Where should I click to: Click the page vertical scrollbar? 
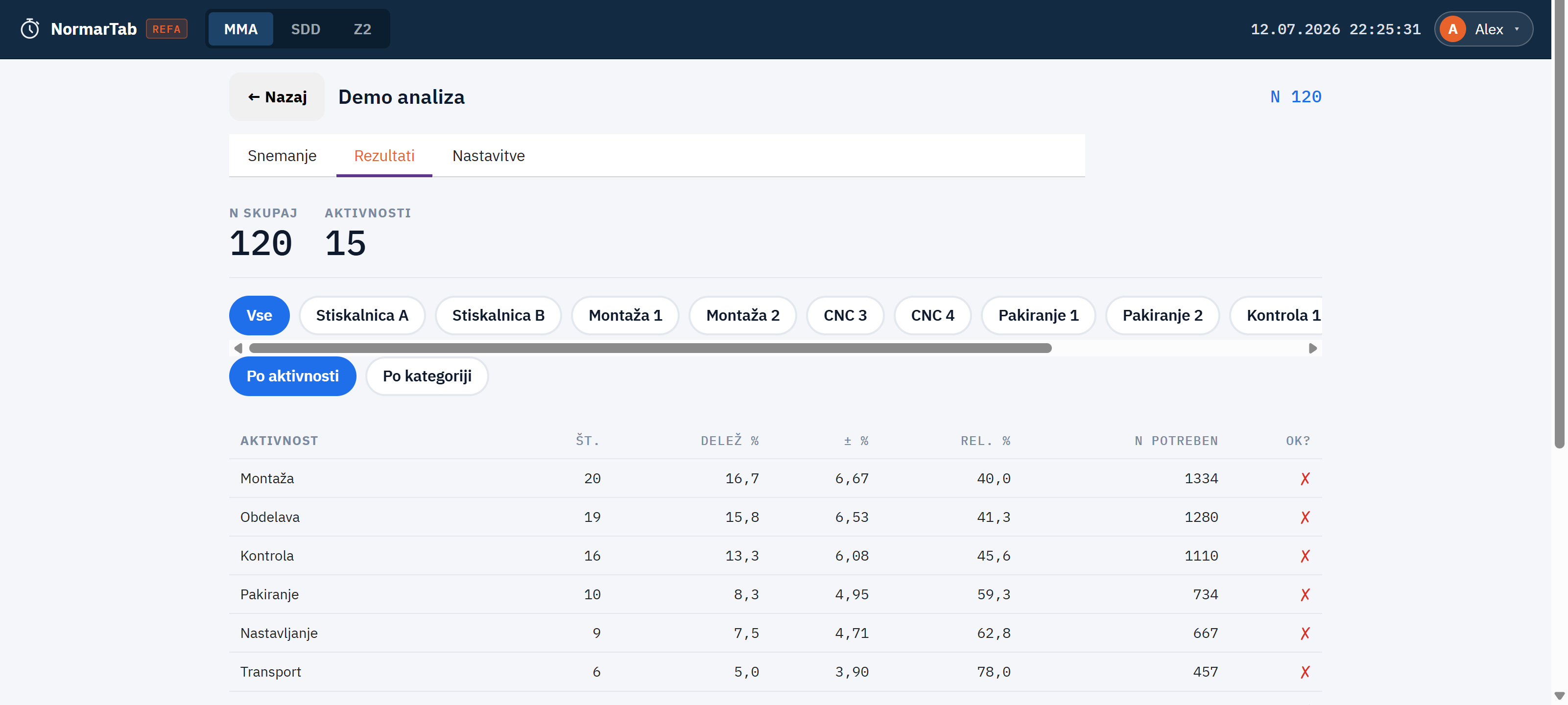pos(1559,225)
